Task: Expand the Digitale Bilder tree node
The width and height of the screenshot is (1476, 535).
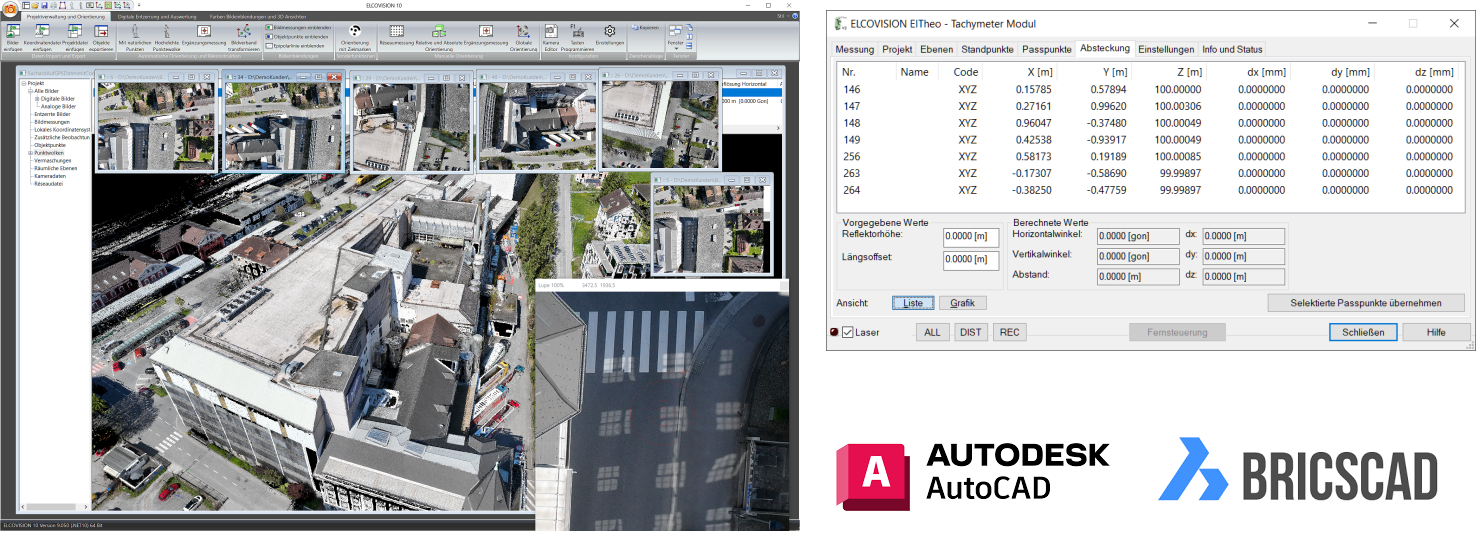Action: click(37, 99)
